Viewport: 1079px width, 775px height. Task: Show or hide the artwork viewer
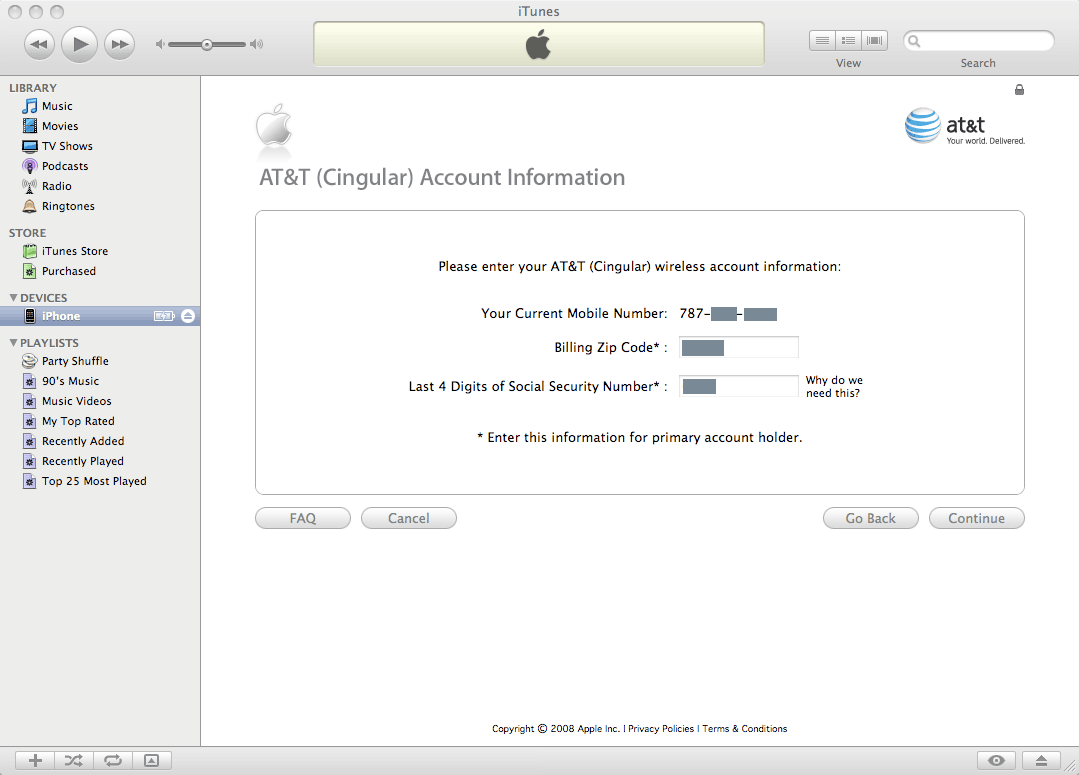[x=151, y=760]
